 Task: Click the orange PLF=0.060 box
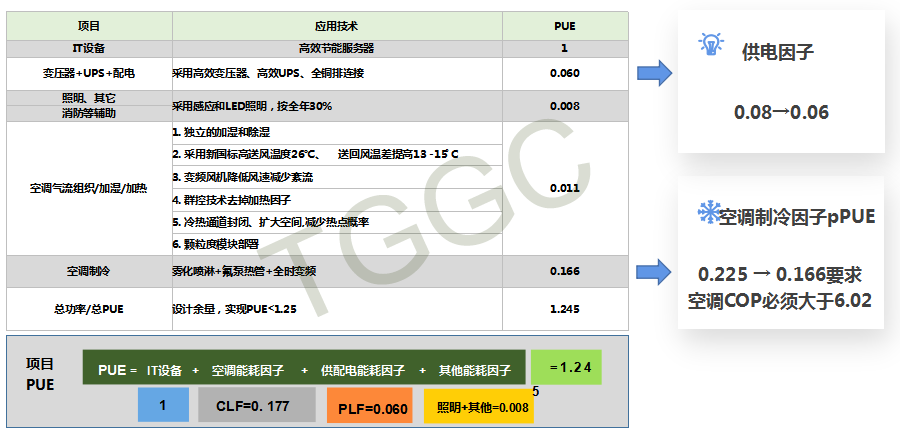tap(370, 406)
